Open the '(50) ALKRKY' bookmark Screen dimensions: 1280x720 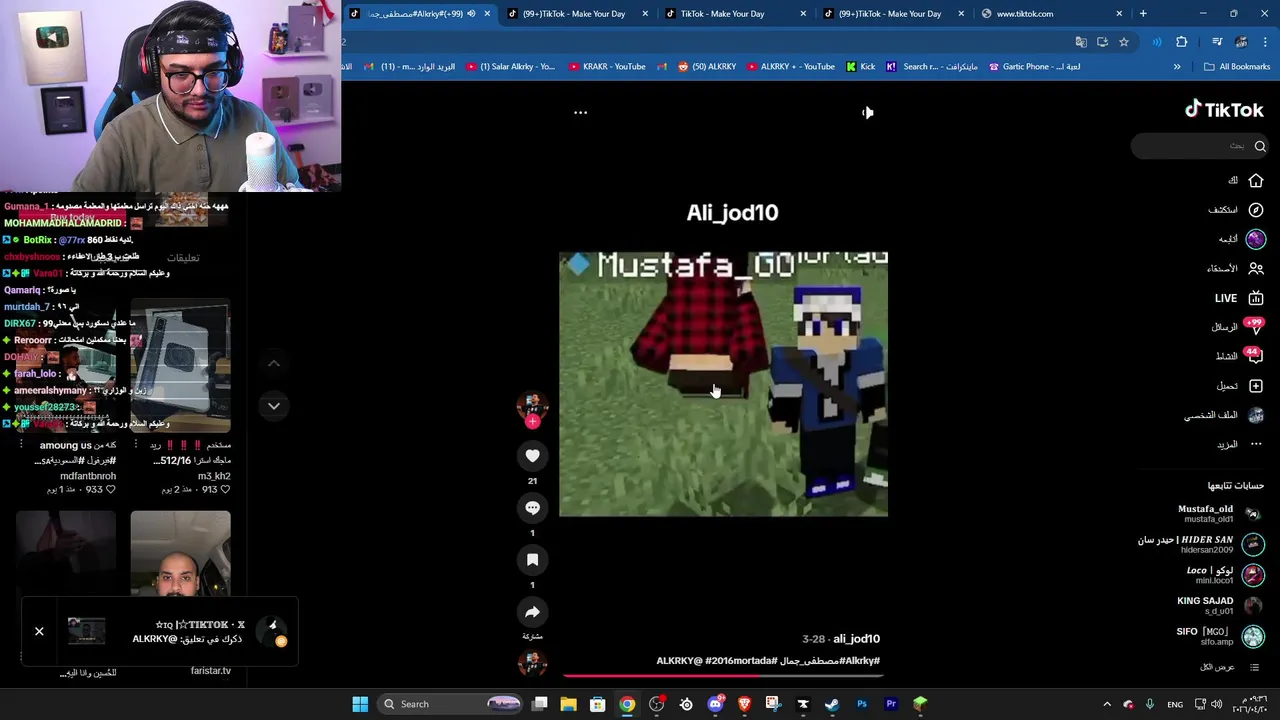coord(707,67)
